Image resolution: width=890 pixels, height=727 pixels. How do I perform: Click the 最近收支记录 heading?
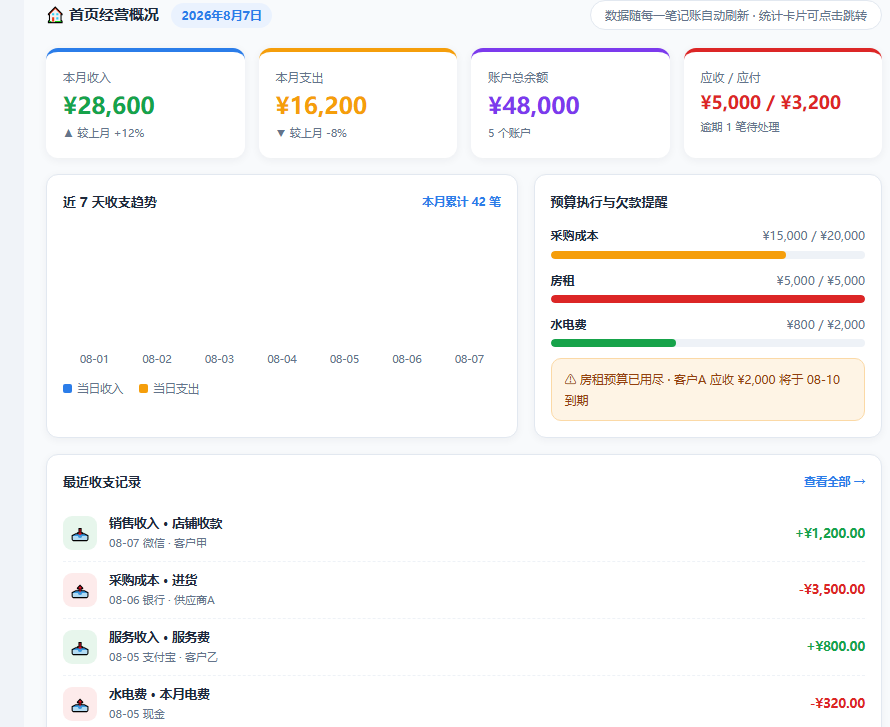(x=102, y=482)
